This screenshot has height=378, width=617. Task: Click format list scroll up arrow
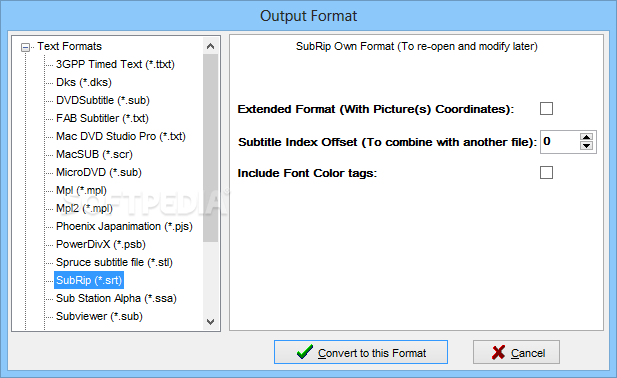(x=211, y=46)
